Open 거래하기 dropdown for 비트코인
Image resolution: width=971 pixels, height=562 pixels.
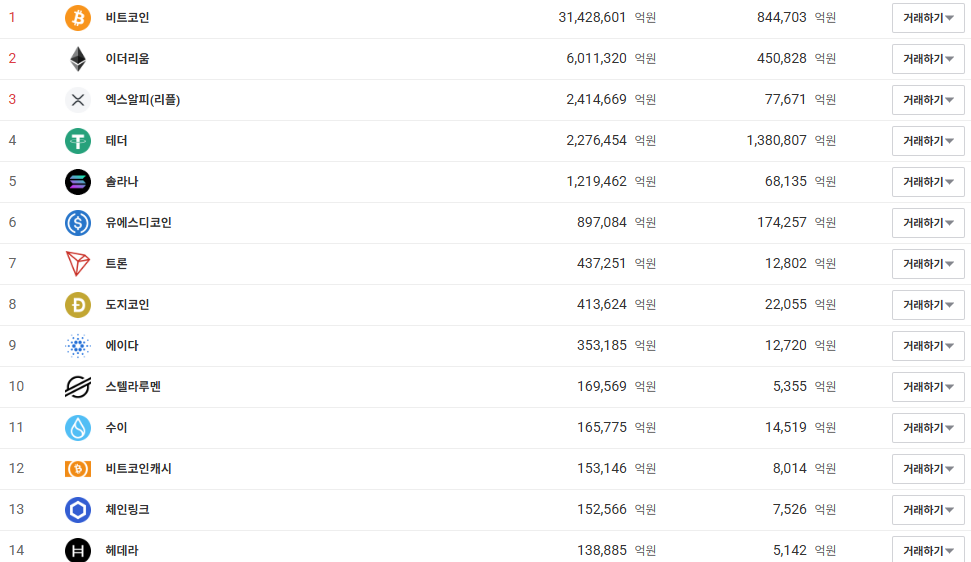(x=928, y=18)
